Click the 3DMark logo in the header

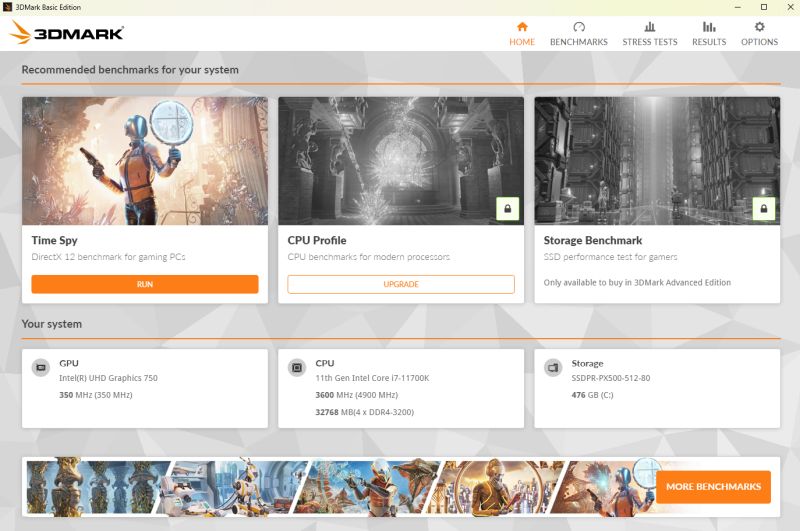66,33
